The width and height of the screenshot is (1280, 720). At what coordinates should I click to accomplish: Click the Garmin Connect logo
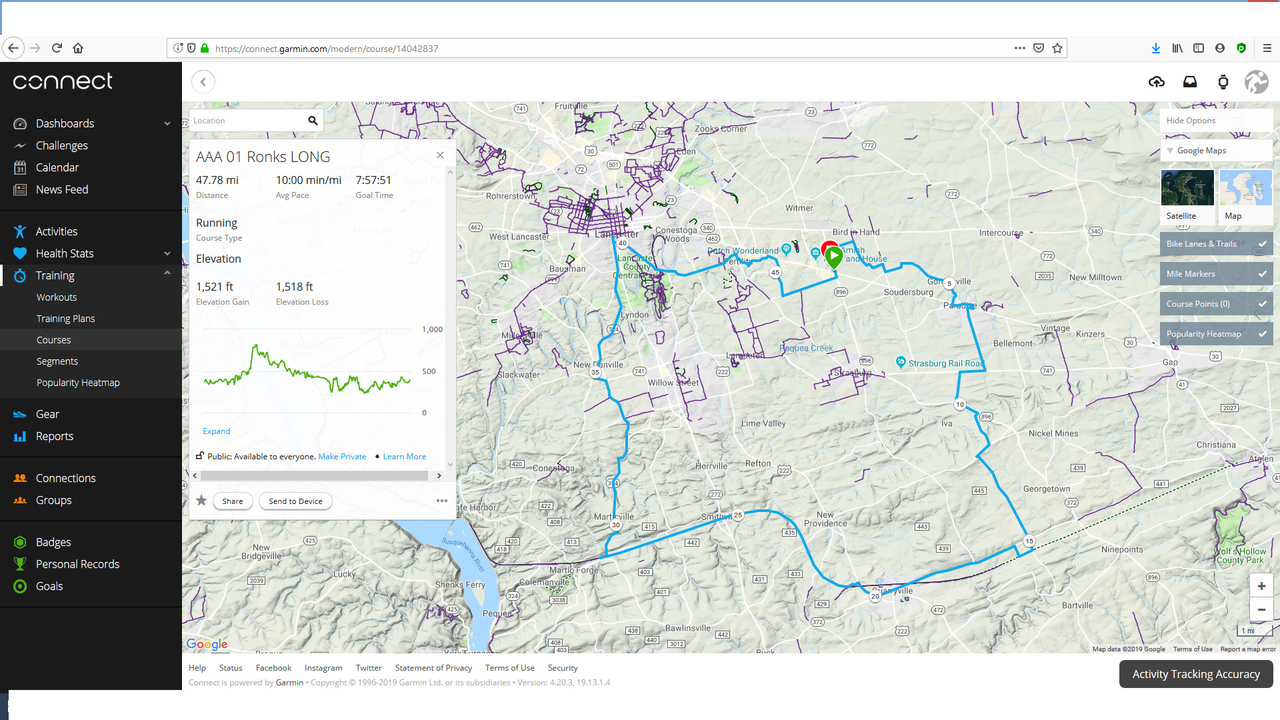point(63,82)
